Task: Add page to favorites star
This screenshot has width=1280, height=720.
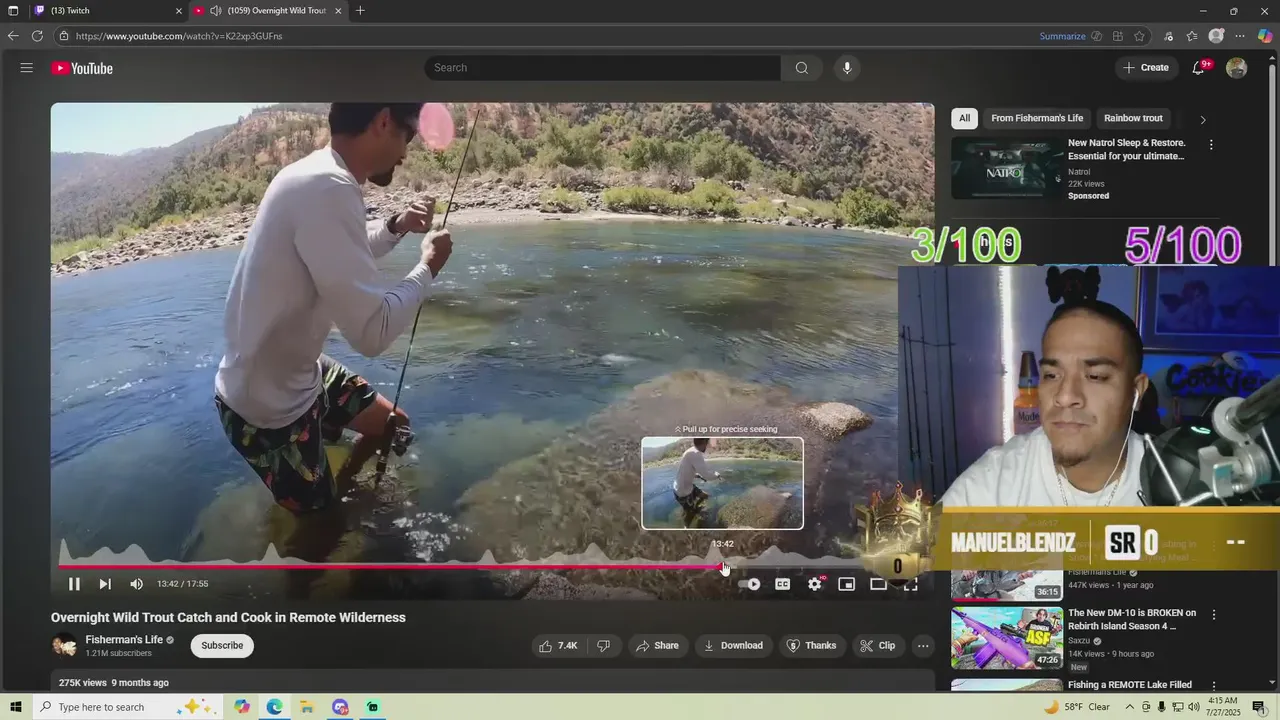Action: (x=1139, y=36)
